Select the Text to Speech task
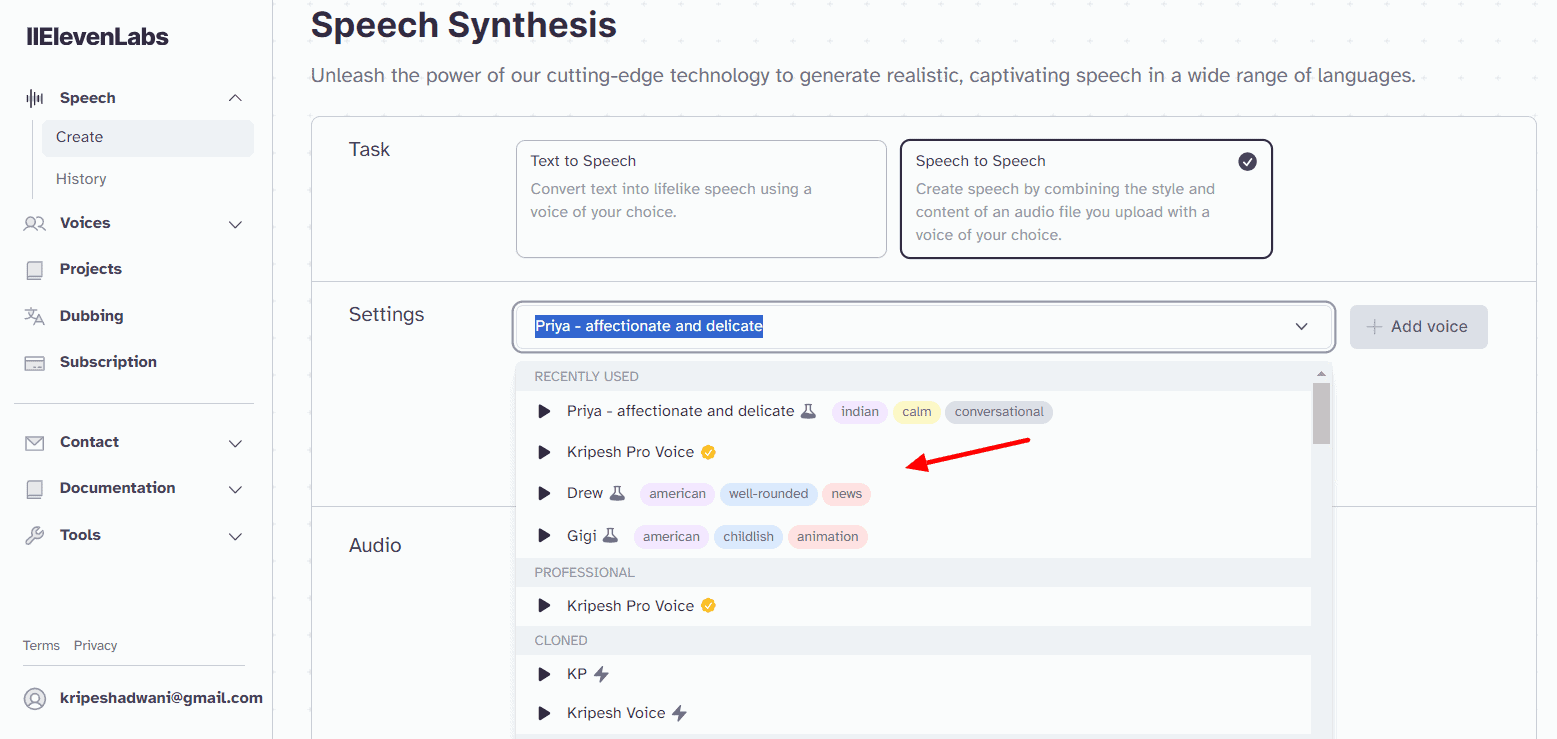 (x=700, y=199)
